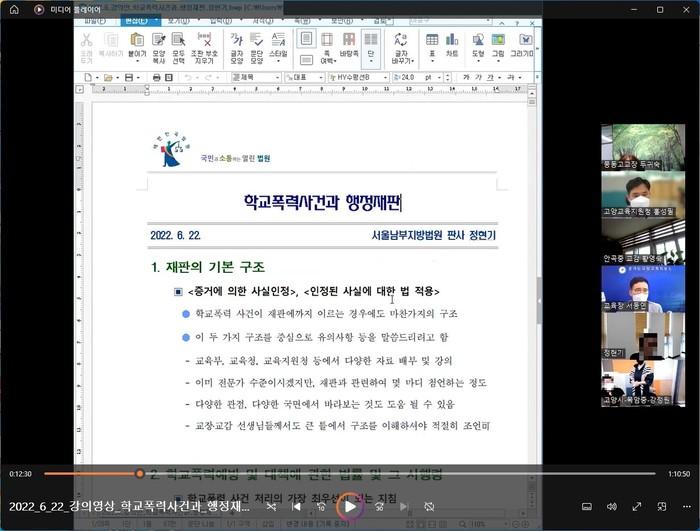Skip forward 30 seconds
This screenshot has height=531, width=700.
click(x=379, y=506)
